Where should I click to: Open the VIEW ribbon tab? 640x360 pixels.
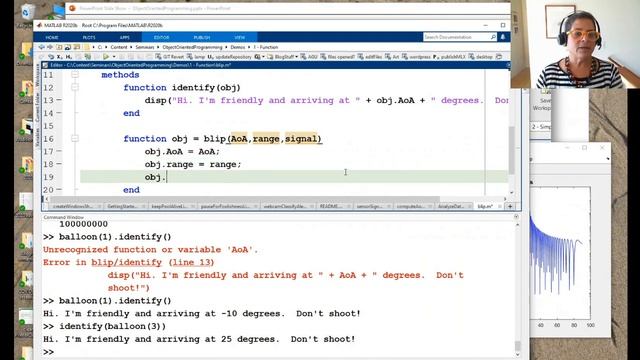pos(240,38)
